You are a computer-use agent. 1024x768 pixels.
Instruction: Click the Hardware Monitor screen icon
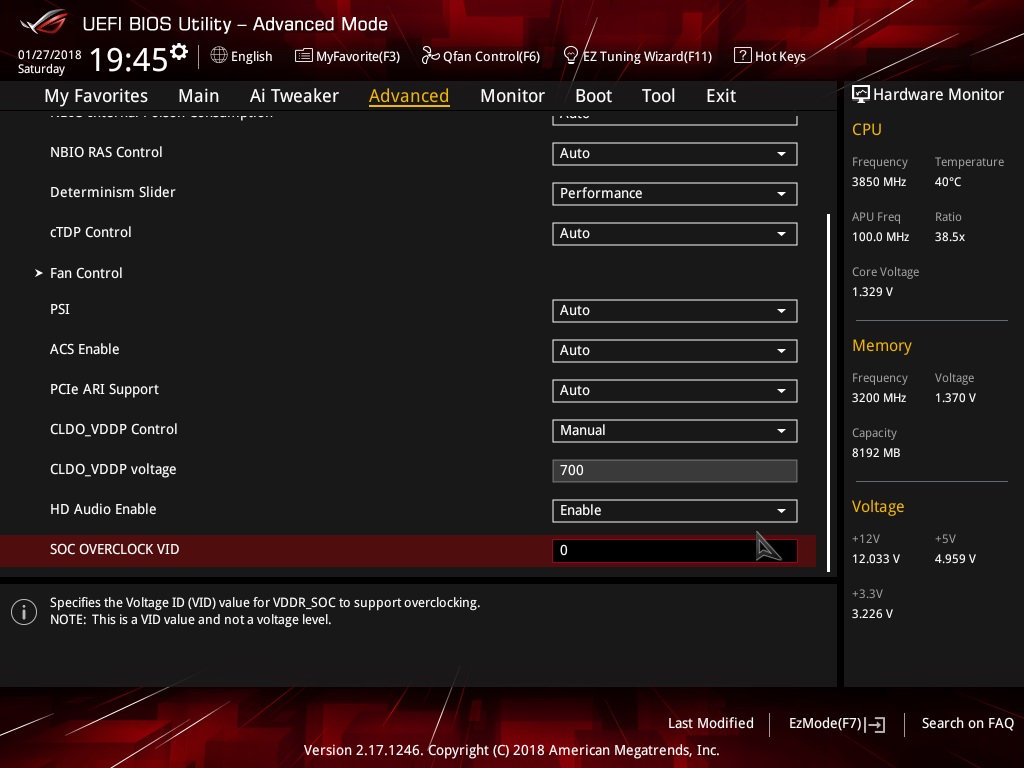pos(861,94)
